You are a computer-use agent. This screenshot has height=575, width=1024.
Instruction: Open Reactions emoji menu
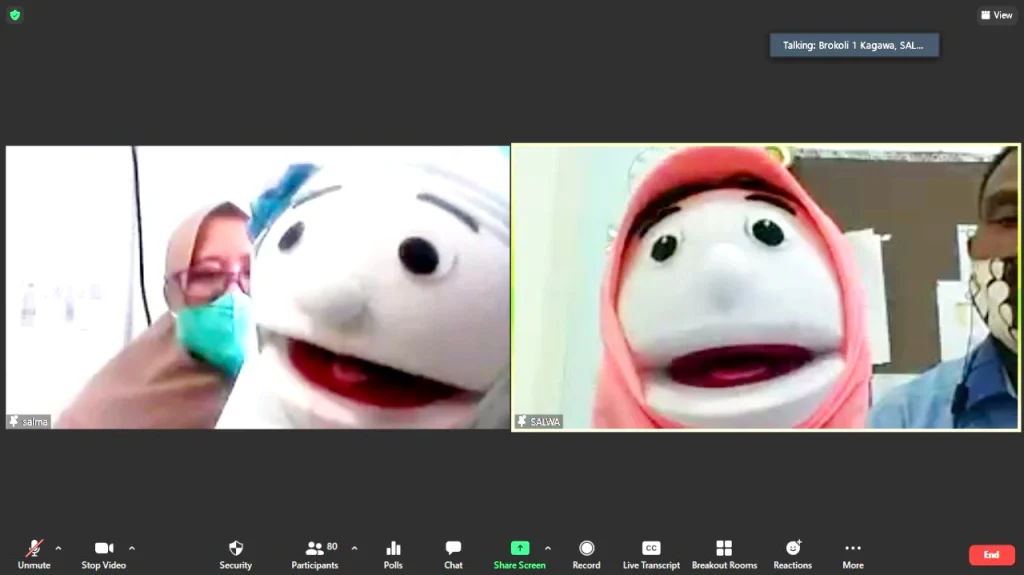[x=793, y=554]
